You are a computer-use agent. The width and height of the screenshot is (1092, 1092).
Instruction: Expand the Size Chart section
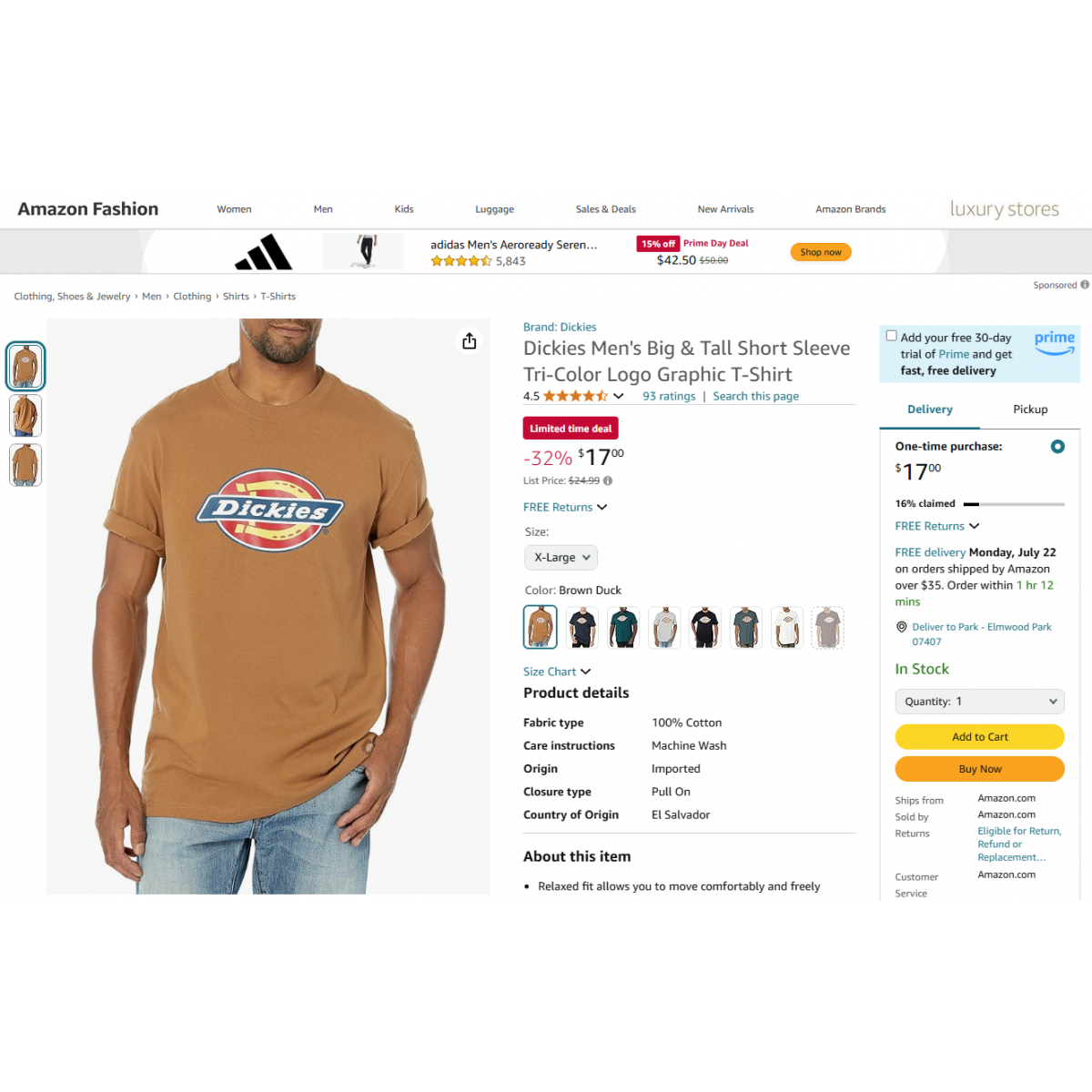(x=557, y=672)
